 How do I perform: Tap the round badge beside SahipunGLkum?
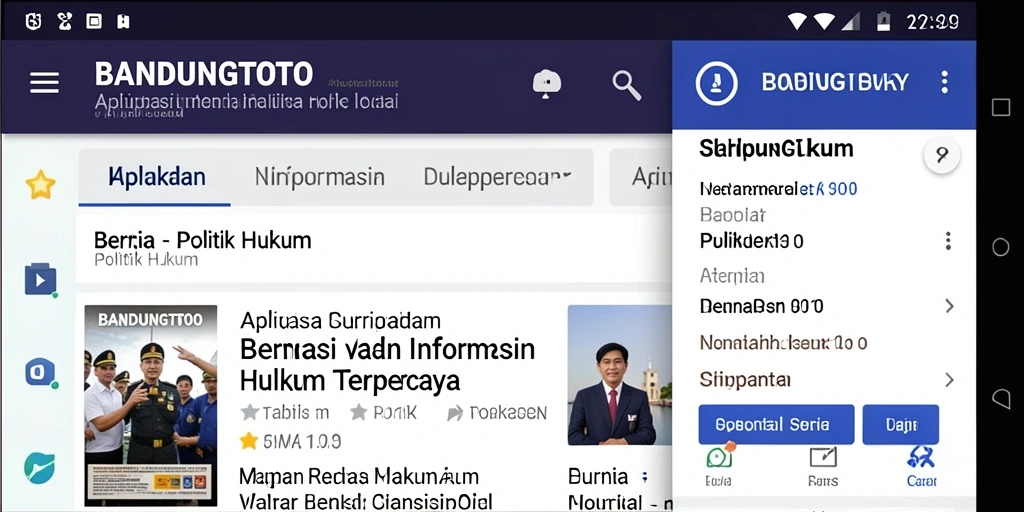click(x=942, y=155)
